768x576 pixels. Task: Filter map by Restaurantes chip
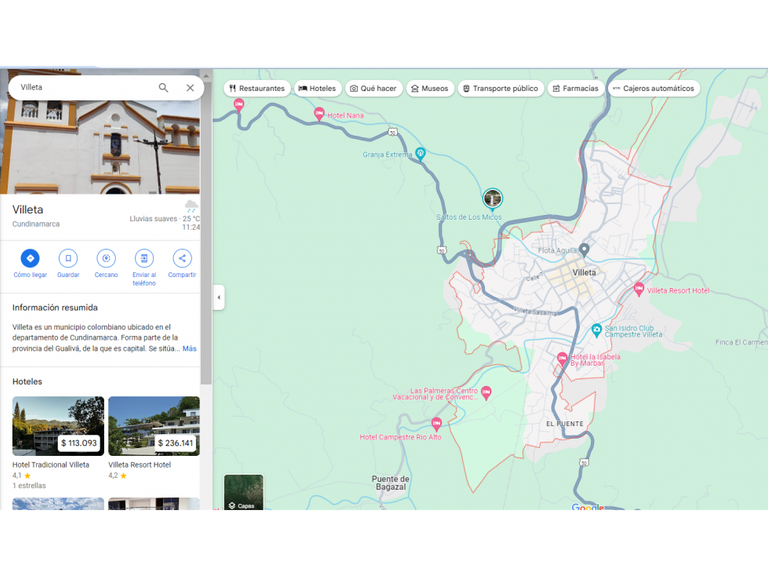(x=257, y=89)
